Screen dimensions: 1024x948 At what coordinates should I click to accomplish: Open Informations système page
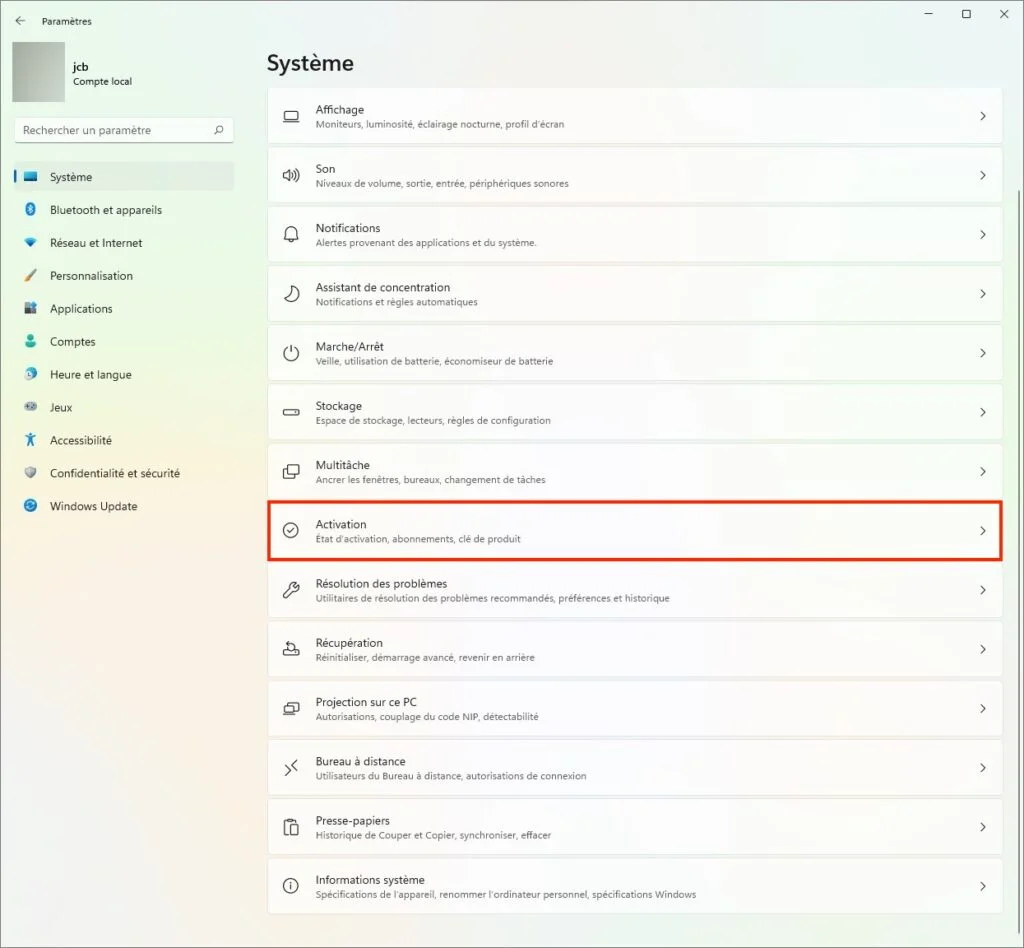[635, 886]
